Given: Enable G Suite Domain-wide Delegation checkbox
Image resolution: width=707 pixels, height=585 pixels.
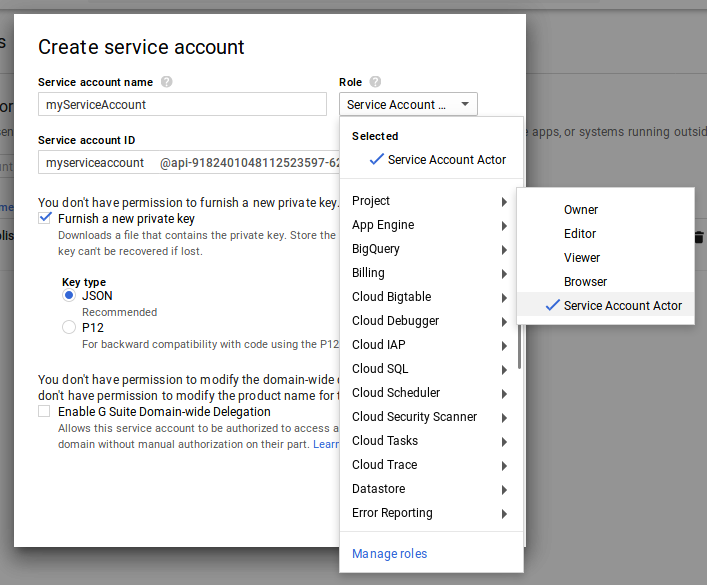Looking at the screenshot, I should 44,411.
